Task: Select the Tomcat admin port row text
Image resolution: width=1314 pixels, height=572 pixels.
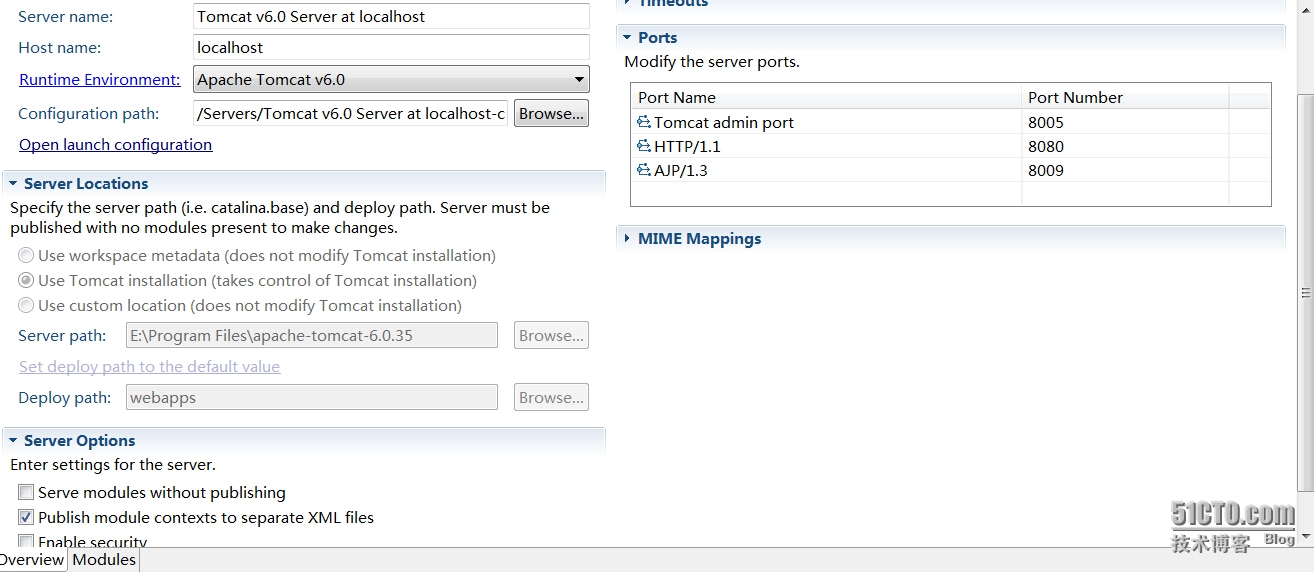Action: (x=724, y=122)
